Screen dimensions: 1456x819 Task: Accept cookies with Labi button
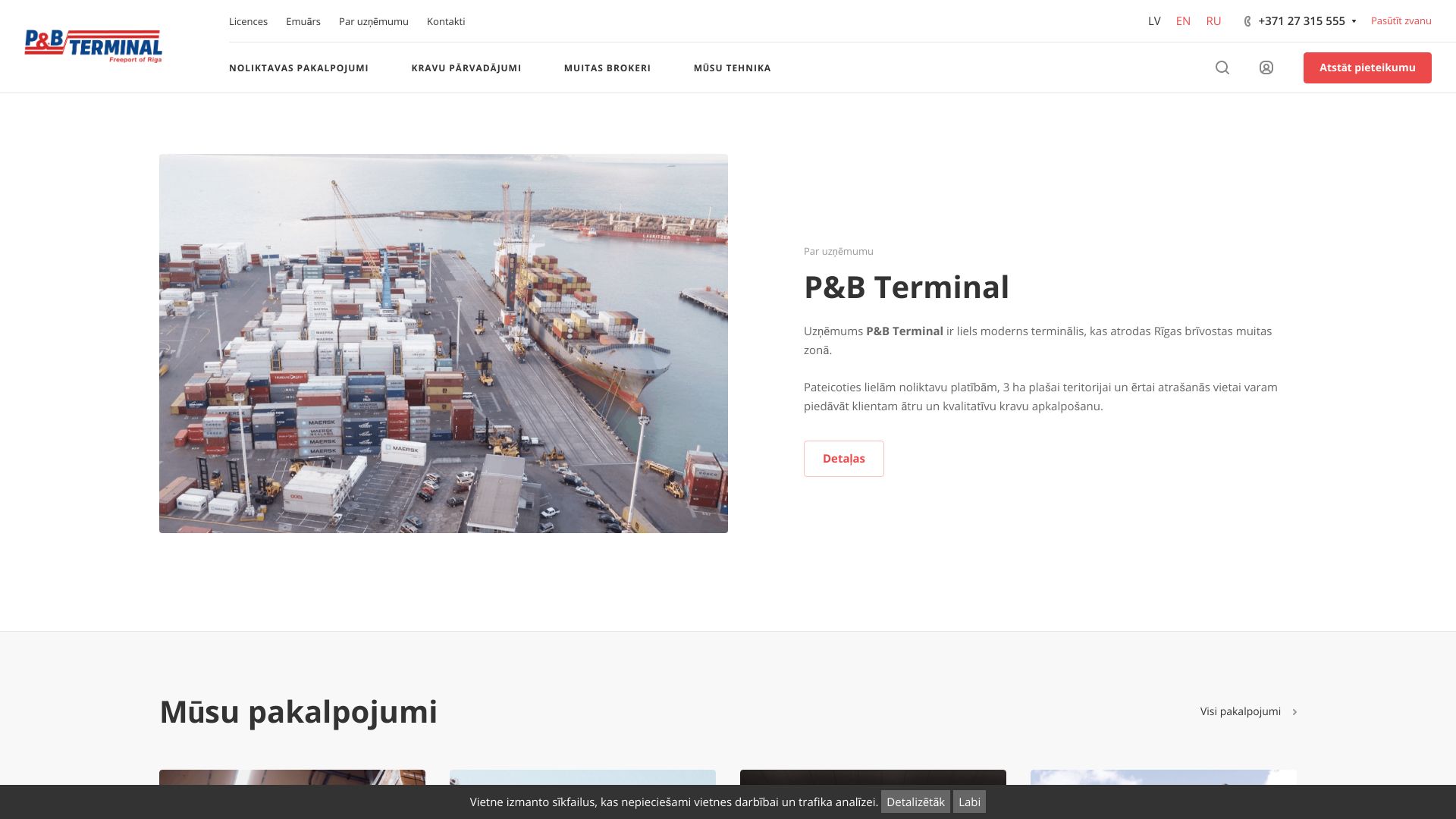point(969,802)
